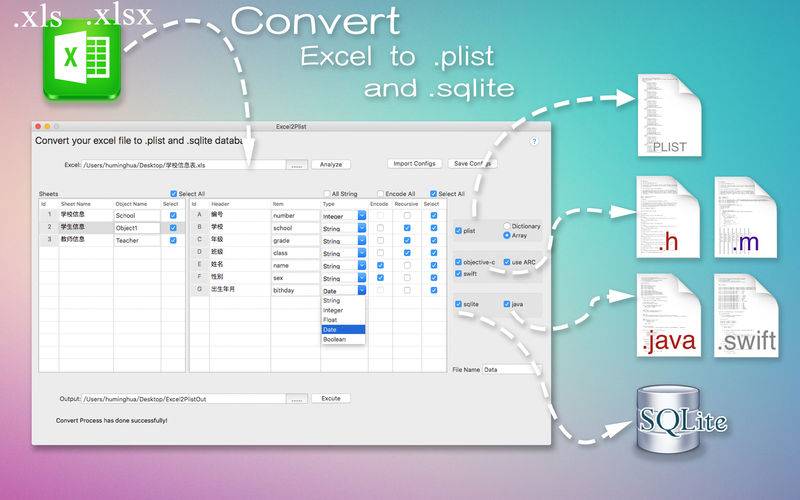Image resolution: width=800 pixels, height=500 pixels.
Task: Toggle the columns Select All checkbox
Action: tap(433, 194)
